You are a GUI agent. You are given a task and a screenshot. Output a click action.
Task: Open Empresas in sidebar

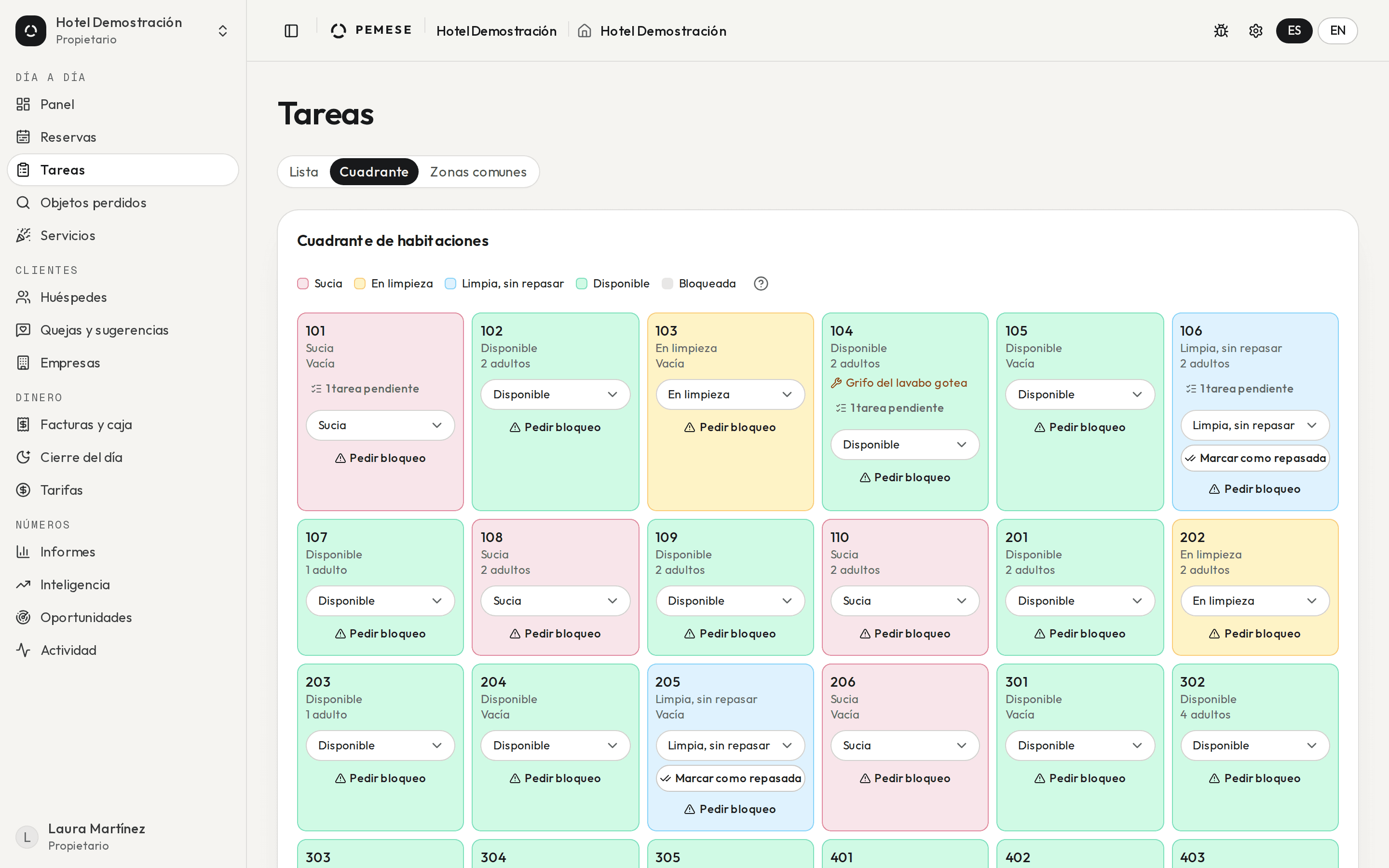123,363
